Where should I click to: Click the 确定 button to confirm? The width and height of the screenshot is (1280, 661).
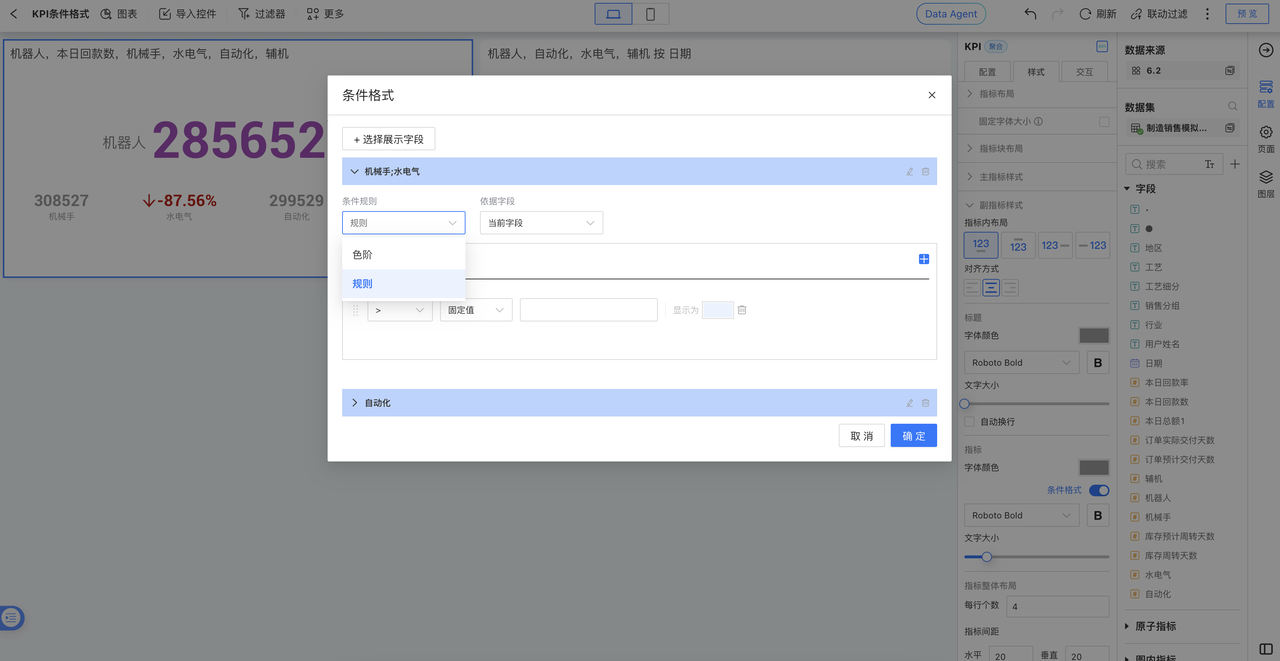pos(913,436)
